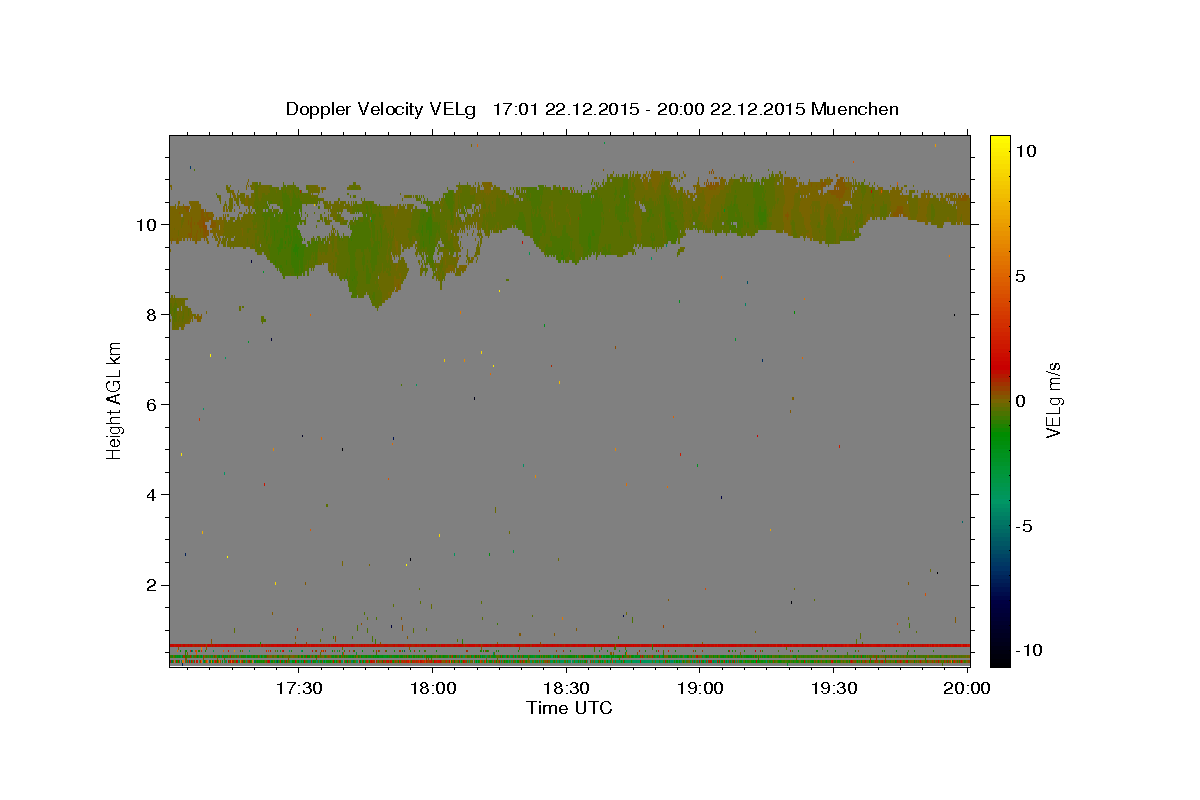1200x800 pixels.
Task: Click the 'VELg m/s' colorbar label
Action: pos(1053,399)
